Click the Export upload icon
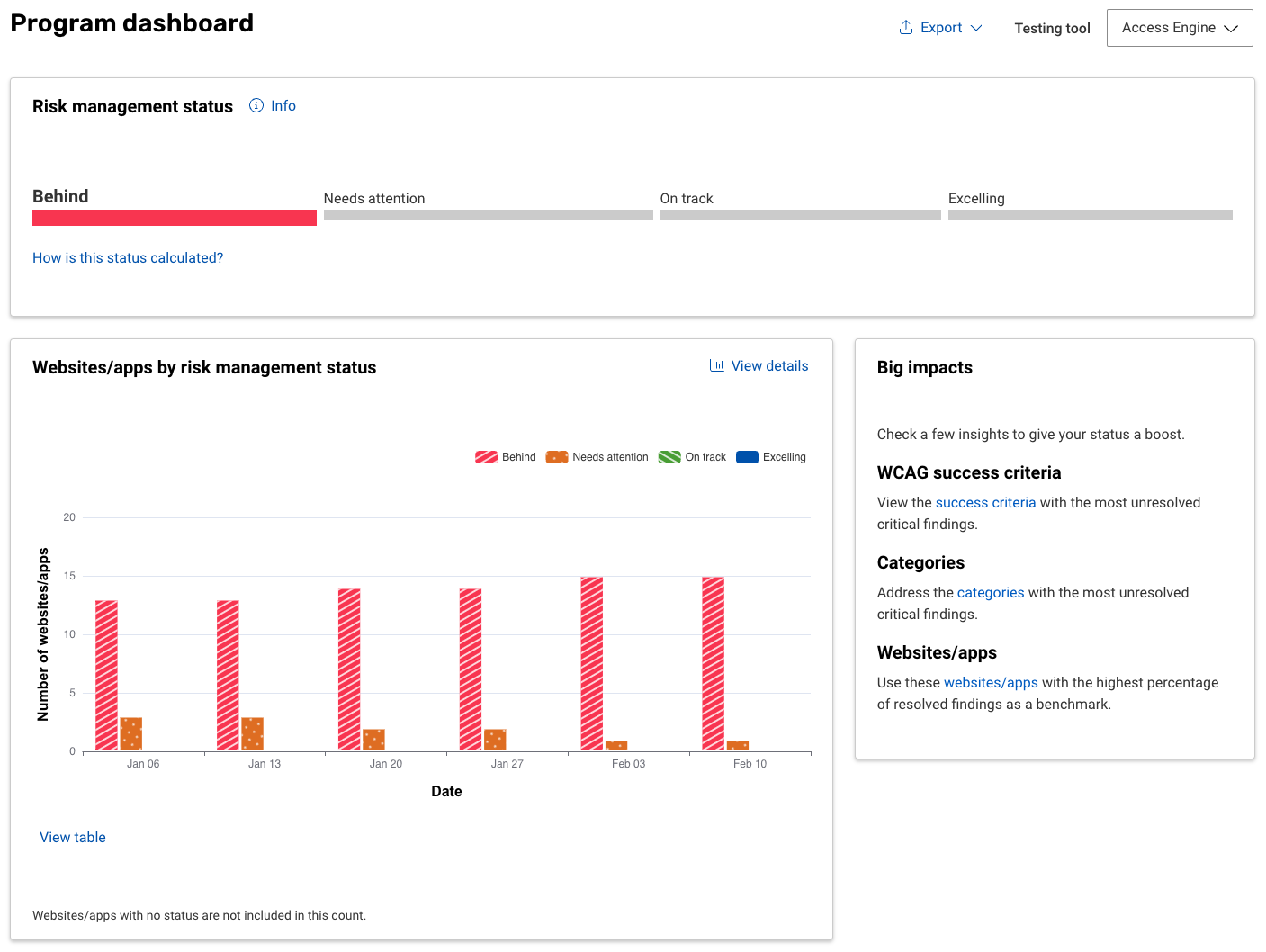 click(904, 27)
